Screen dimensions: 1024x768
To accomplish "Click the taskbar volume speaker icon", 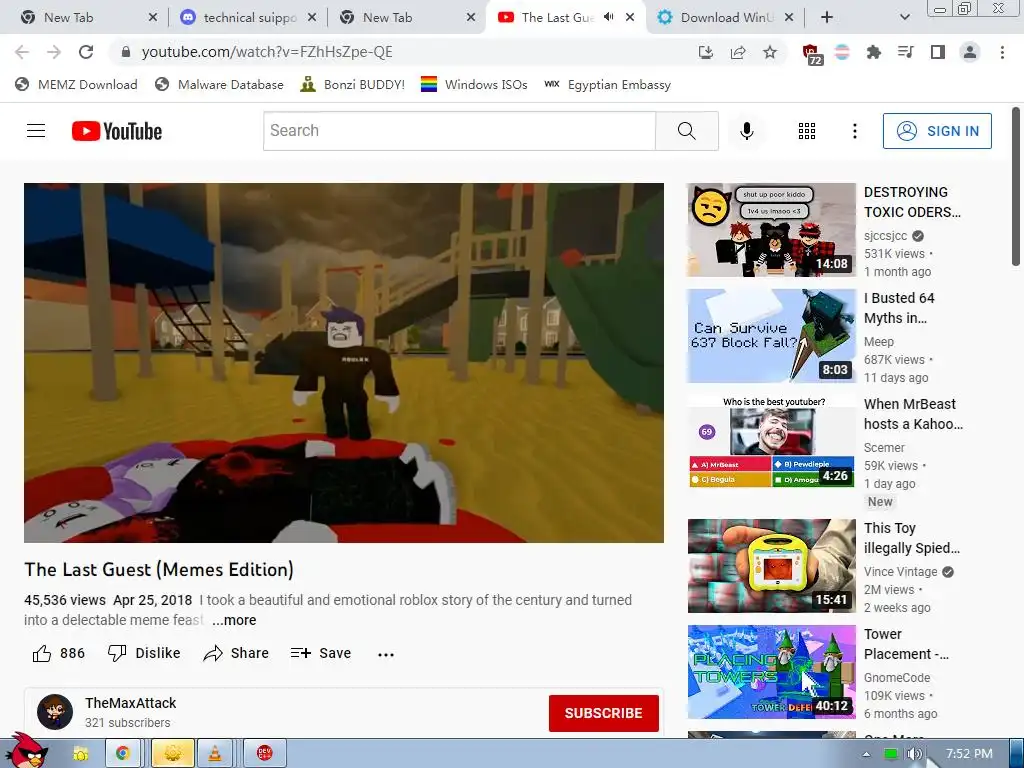I will point(913,754).
